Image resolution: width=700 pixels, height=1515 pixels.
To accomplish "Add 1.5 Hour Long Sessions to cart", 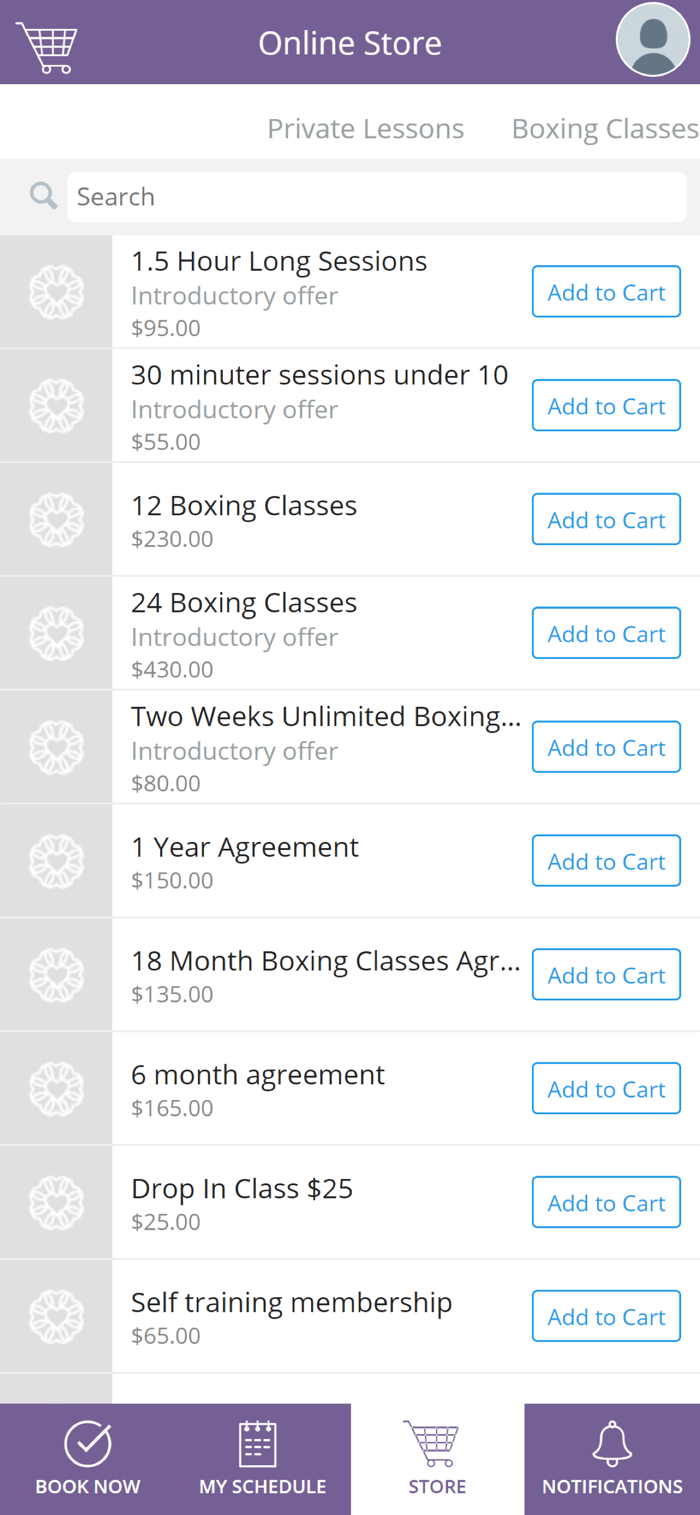I will tap(606, 292).
